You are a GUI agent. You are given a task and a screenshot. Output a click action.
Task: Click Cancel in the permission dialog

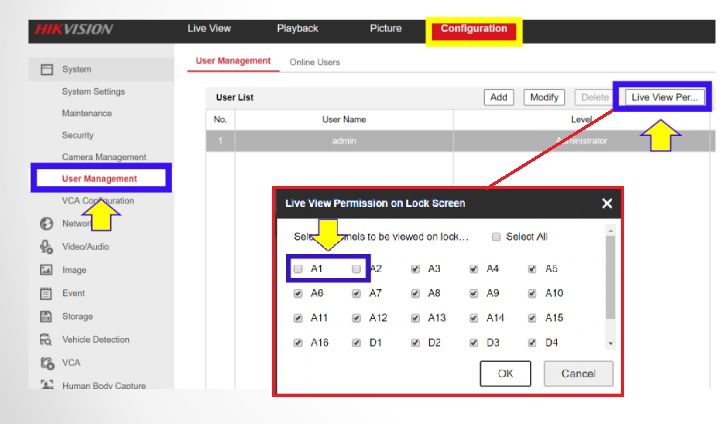coord(578,374)
